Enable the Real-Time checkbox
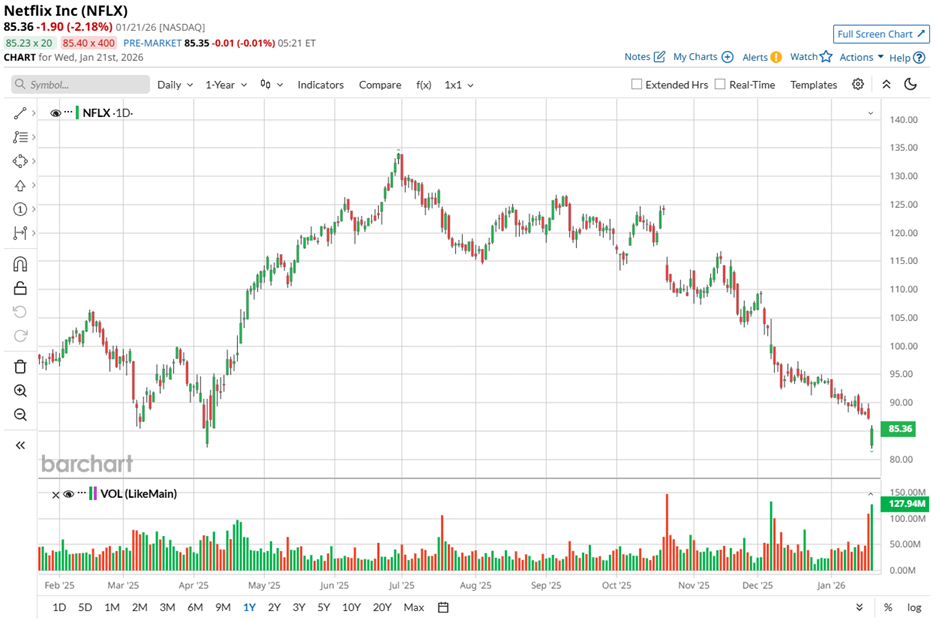This screenshot has width=936, height=623. pos(720,84)
